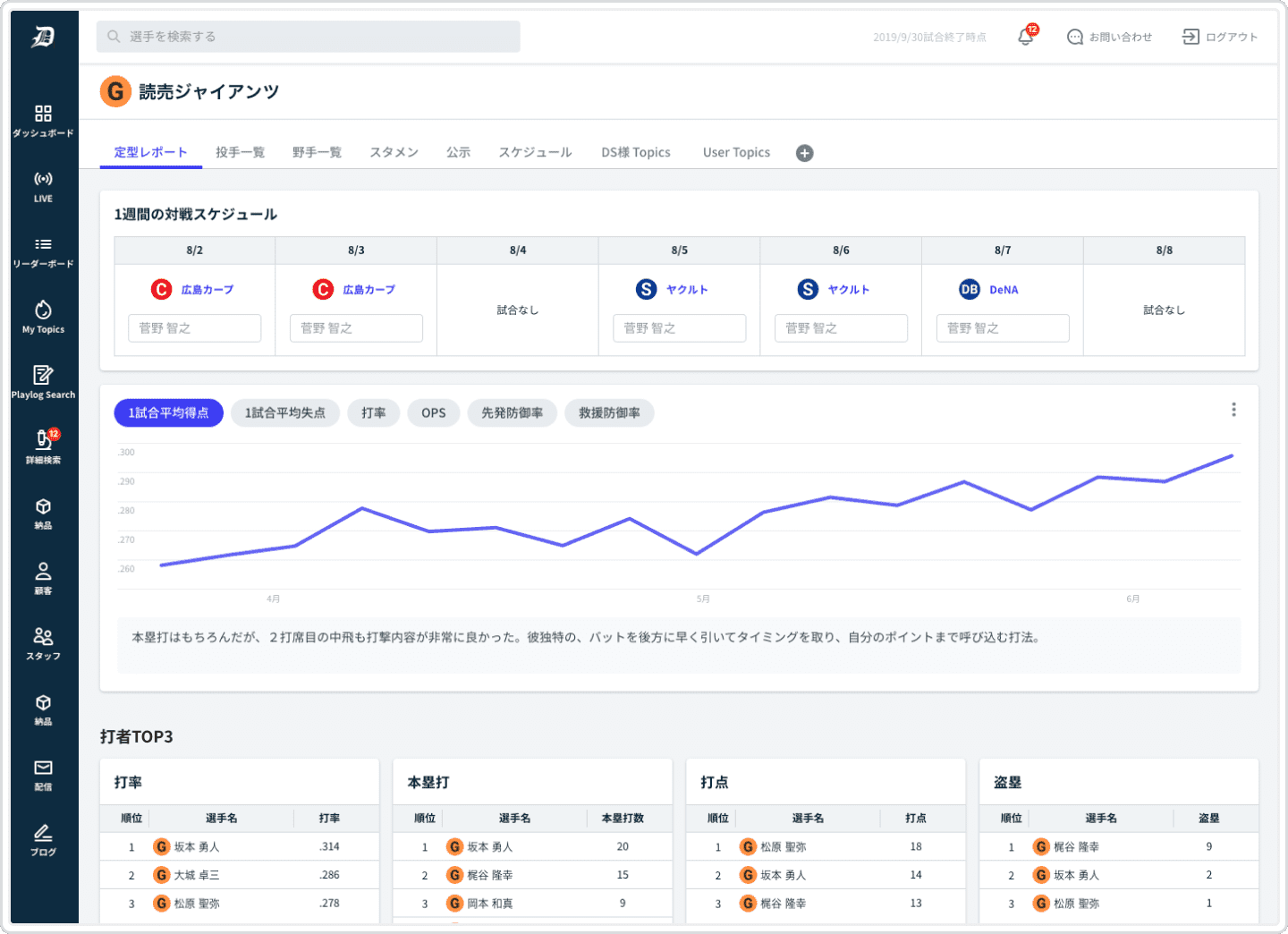
Task: Open the chart three-dot menu
Action: coord(1233,410)
